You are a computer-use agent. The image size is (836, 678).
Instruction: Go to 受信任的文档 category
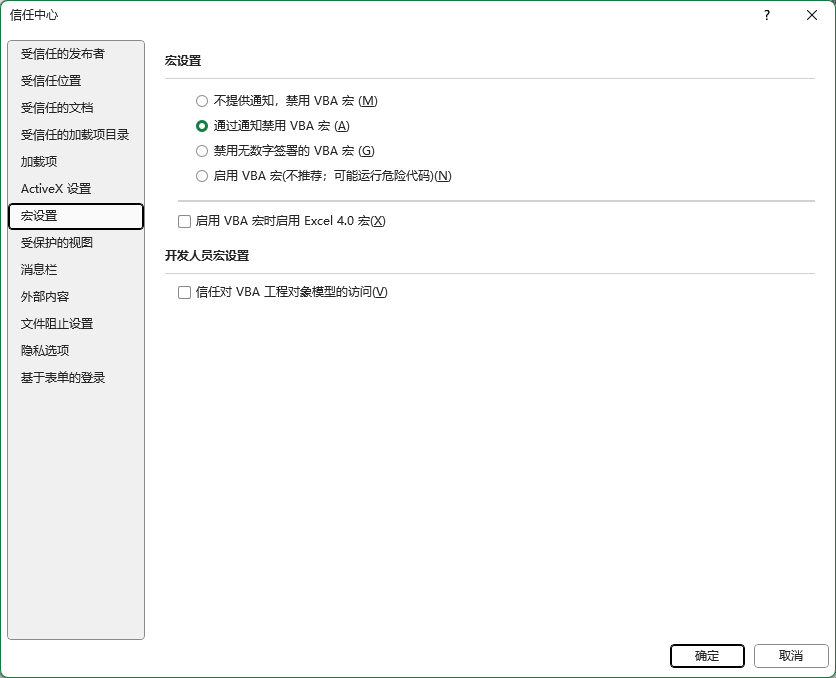(x=76, y=108)
